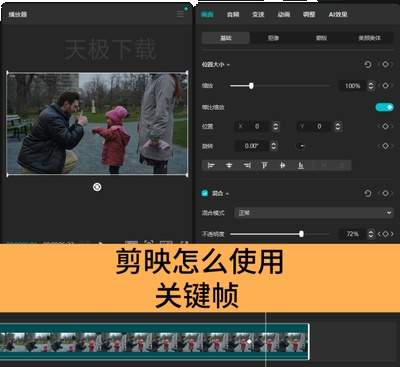Click the rotation angle stepper

[x=274, y=146]
